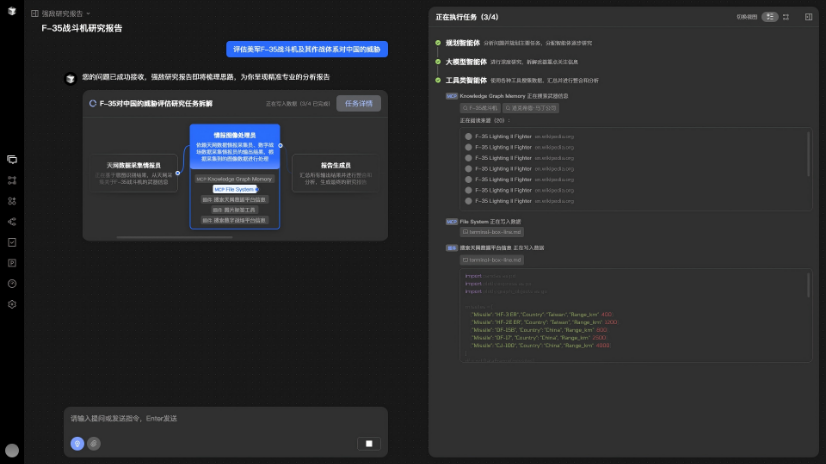Viewport: 826px width, 464px height.
Task: Click the 任务详情 button
Action: pyautogui.click(x=359, y=103)
